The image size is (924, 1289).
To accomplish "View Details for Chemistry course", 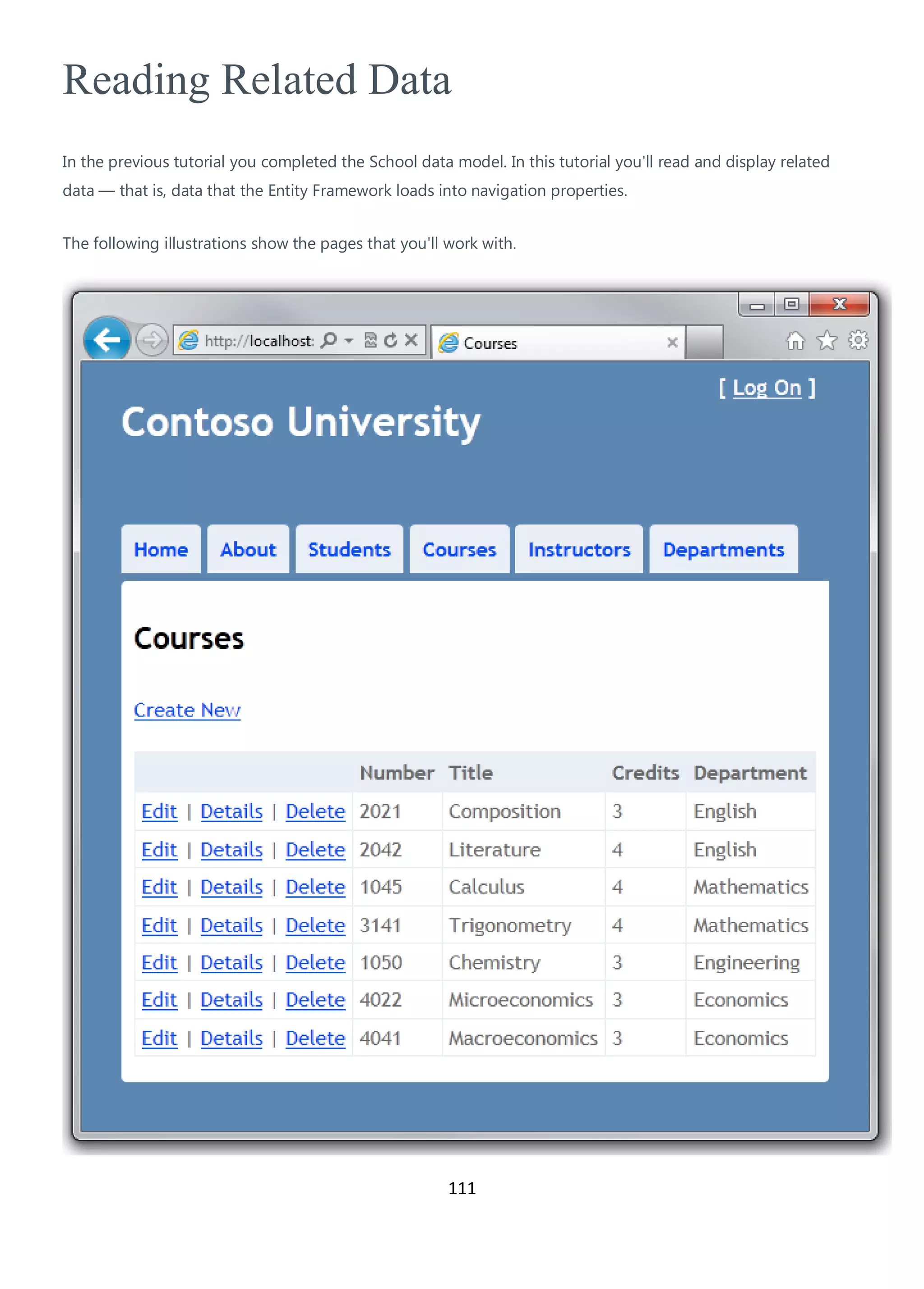I will coord(231,963).
